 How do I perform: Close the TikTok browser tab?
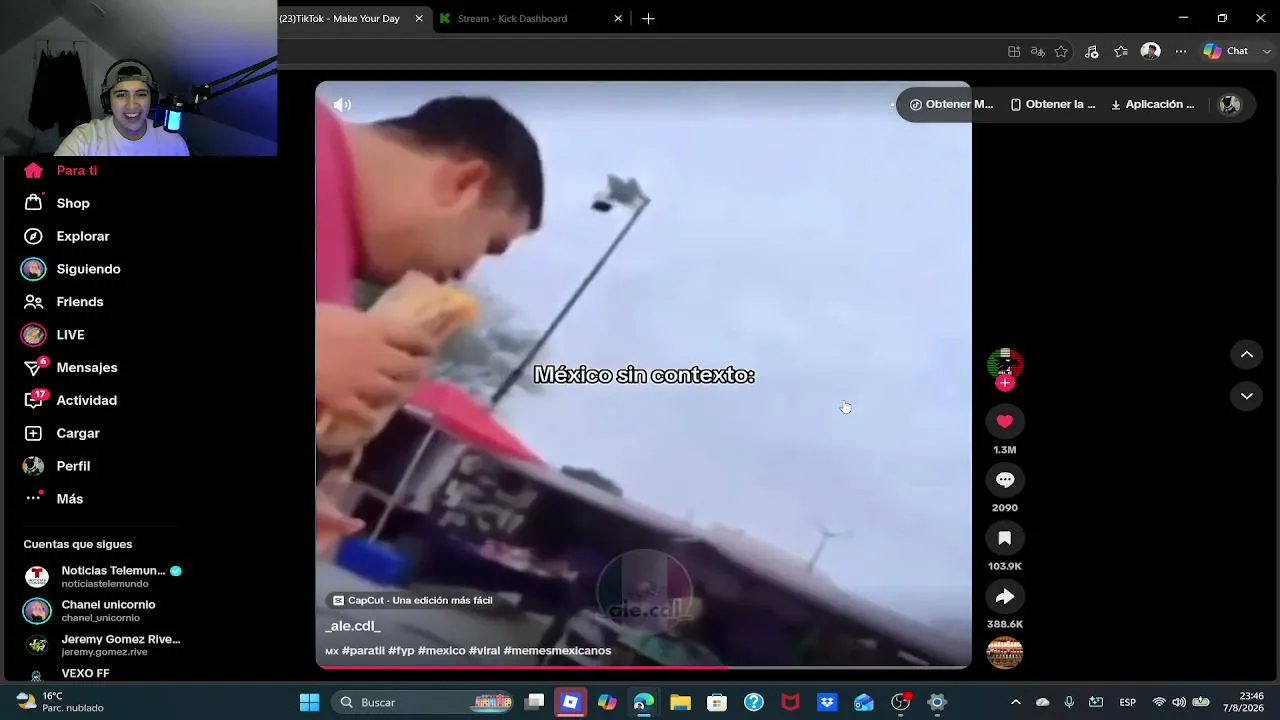419,18
